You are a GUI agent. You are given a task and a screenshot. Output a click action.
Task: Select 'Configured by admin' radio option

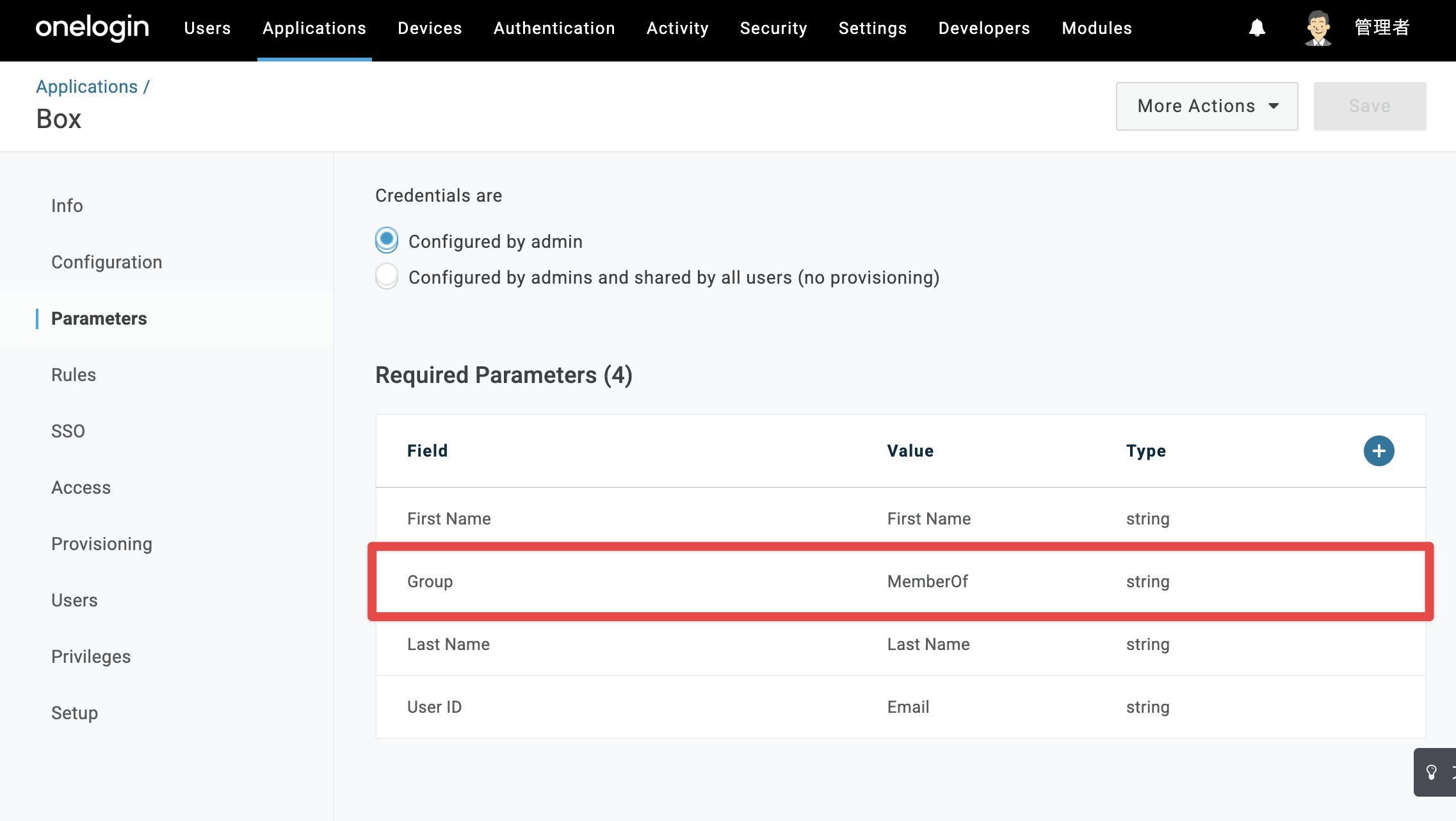387,240
